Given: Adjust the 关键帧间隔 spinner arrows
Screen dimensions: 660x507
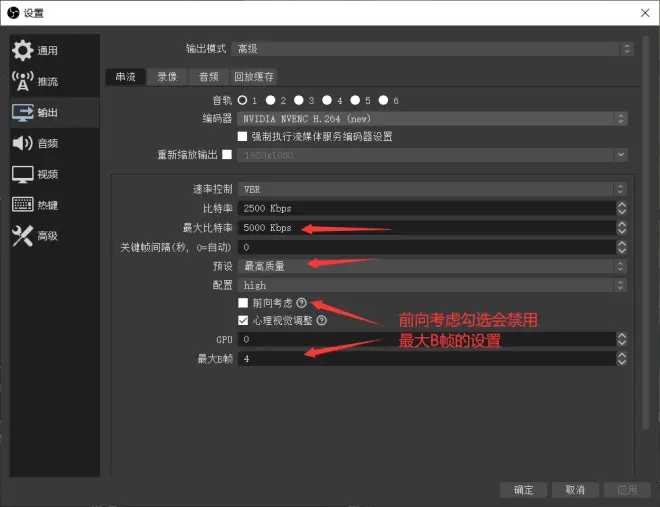Looking at the screenshot, I should (622, 247).
